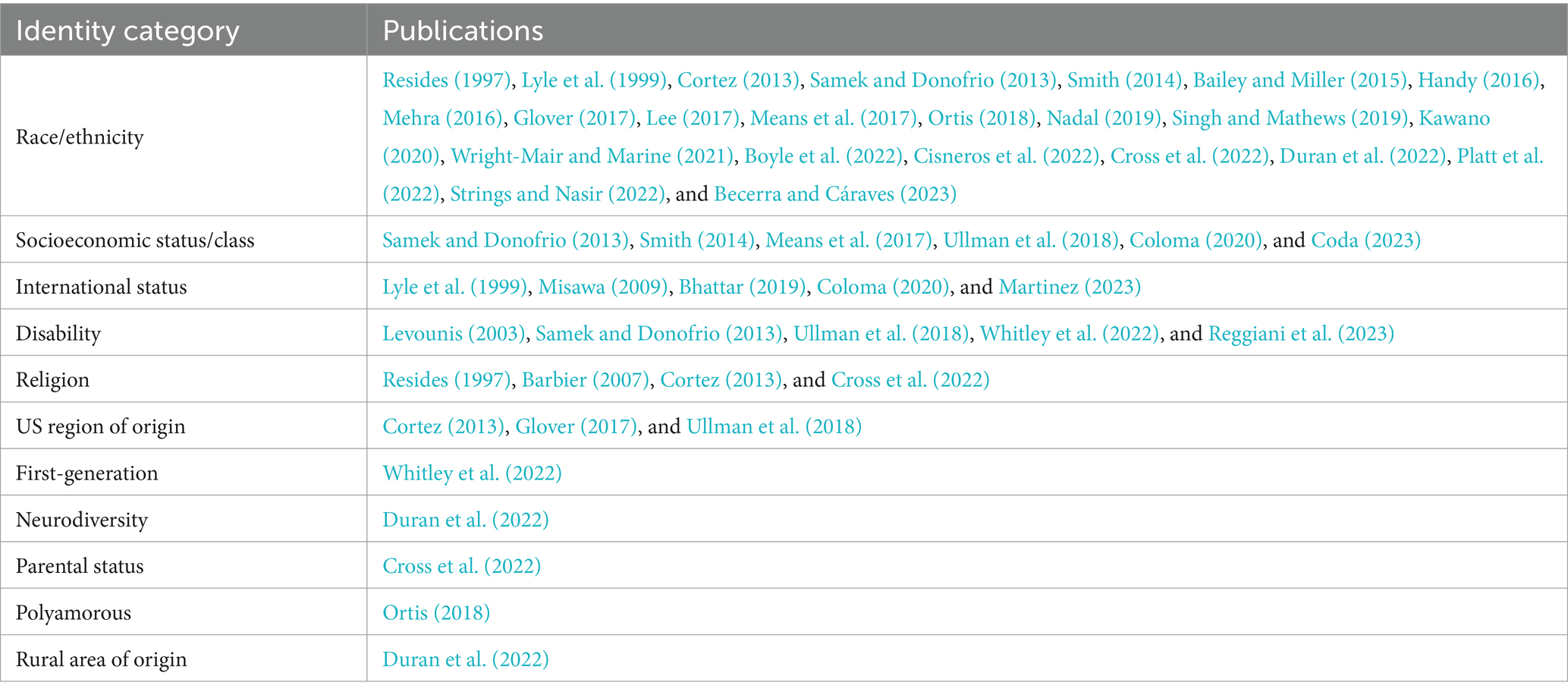
Task: Open Duran et al. (2022) in Neurodiversity row
Action: point(466,520)
